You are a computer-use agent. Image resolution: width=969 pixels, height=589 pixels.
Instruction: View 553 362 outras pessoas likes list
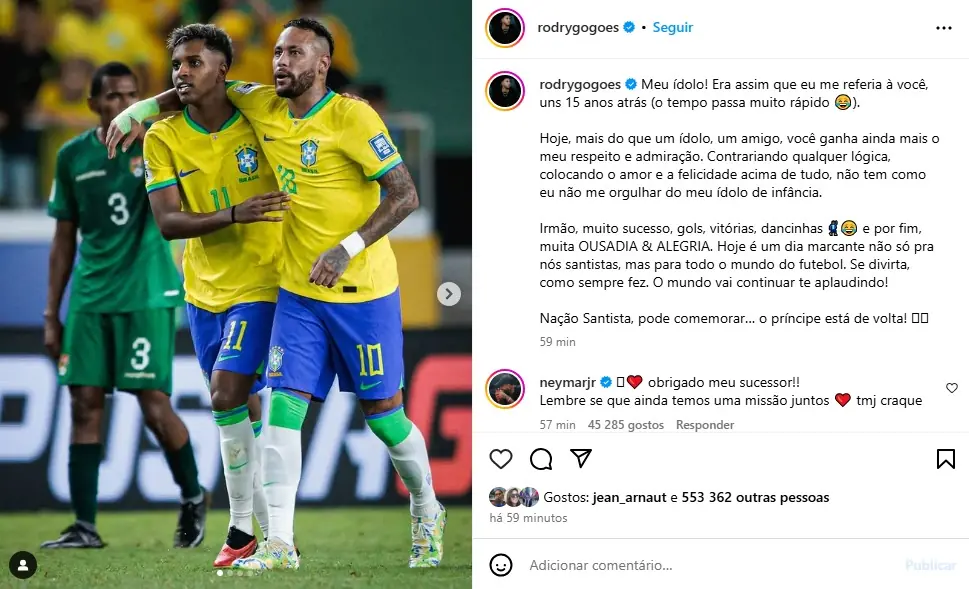click(755, 498)
